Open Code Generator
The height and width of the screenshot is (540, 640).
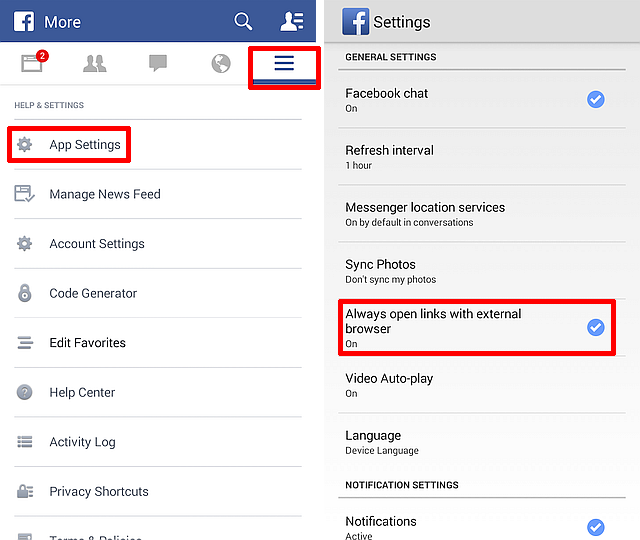(x=158, y=293)
